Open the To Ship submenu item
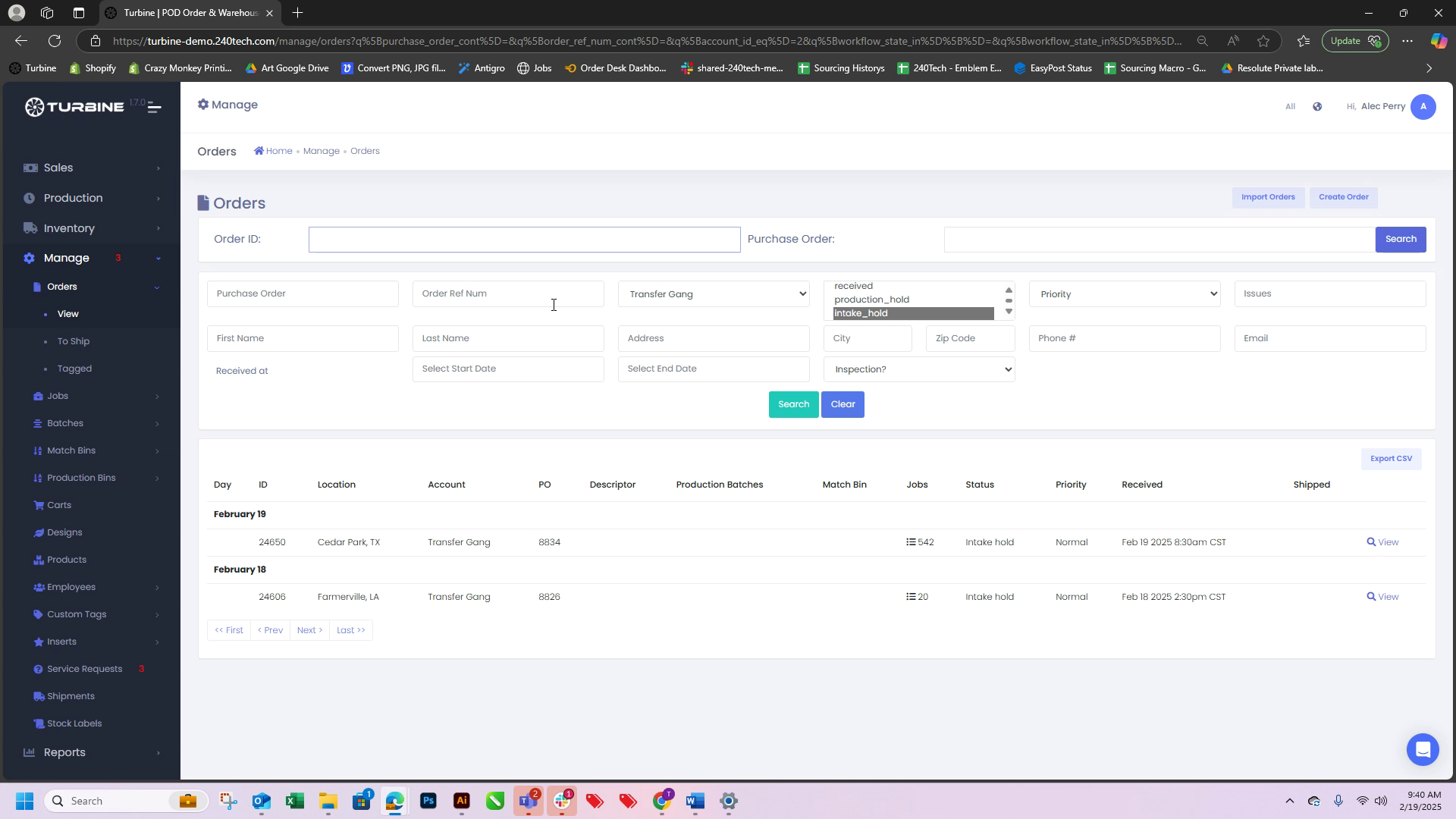Viewport: 1456px width, 819px height. (x=74, y=341)
